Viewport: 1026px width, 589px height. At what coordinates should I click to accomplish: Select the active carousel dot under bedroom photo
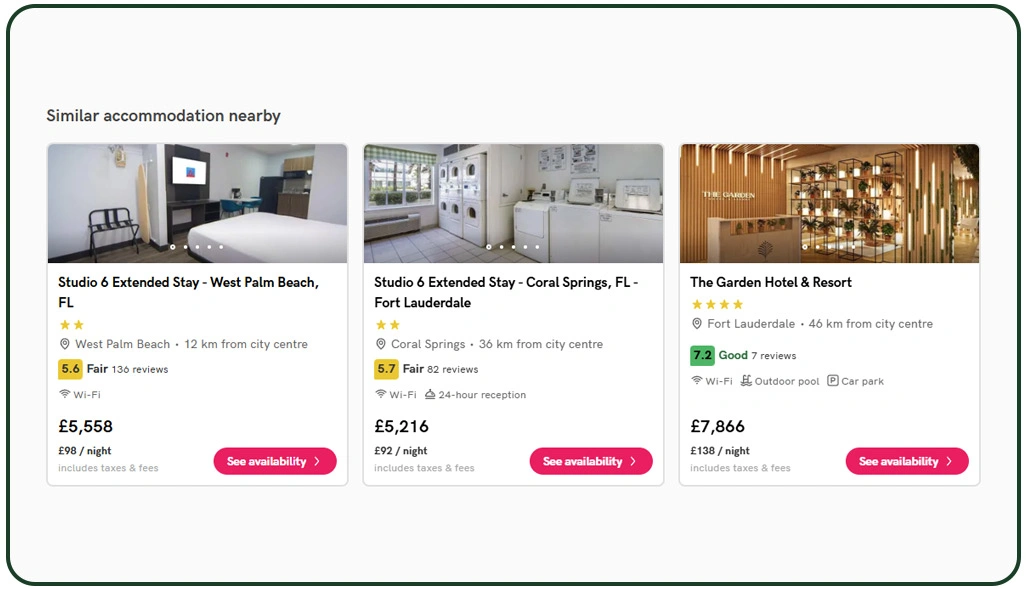[x=173, y=247]
